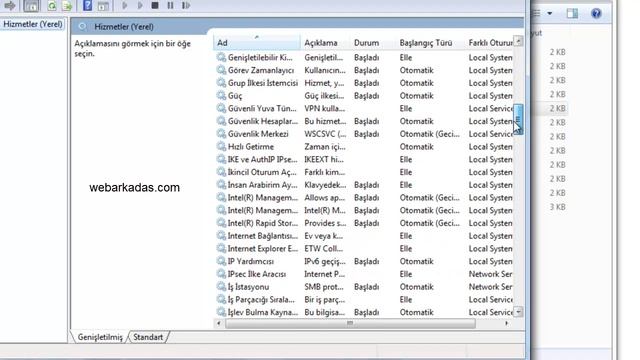Sort by the Açıklama column header
Screen dimensions: 640x360
coord(324,42)
